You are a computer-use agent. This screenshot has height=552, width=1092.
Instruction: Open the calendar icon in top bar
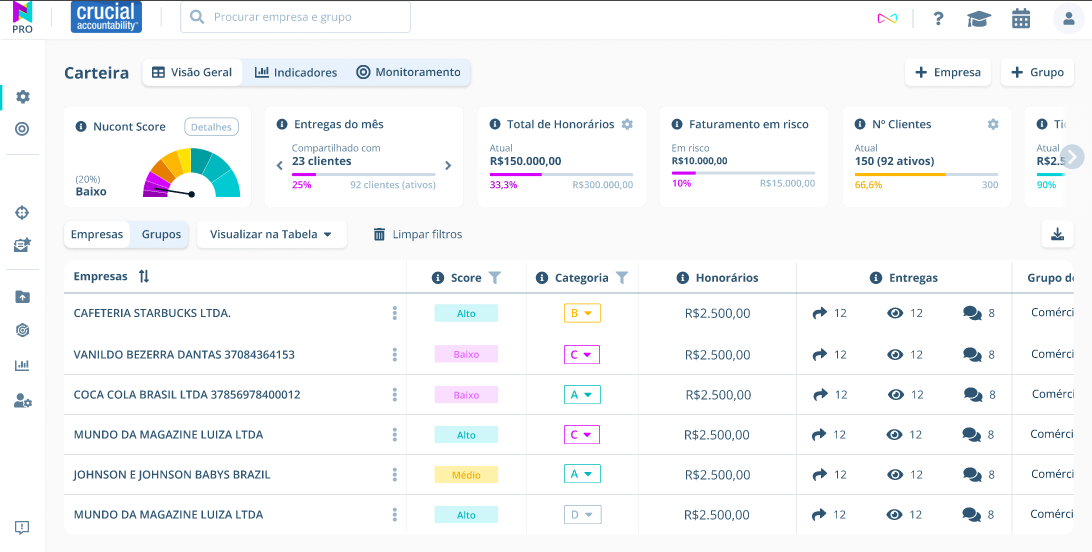coord(1021,19)
